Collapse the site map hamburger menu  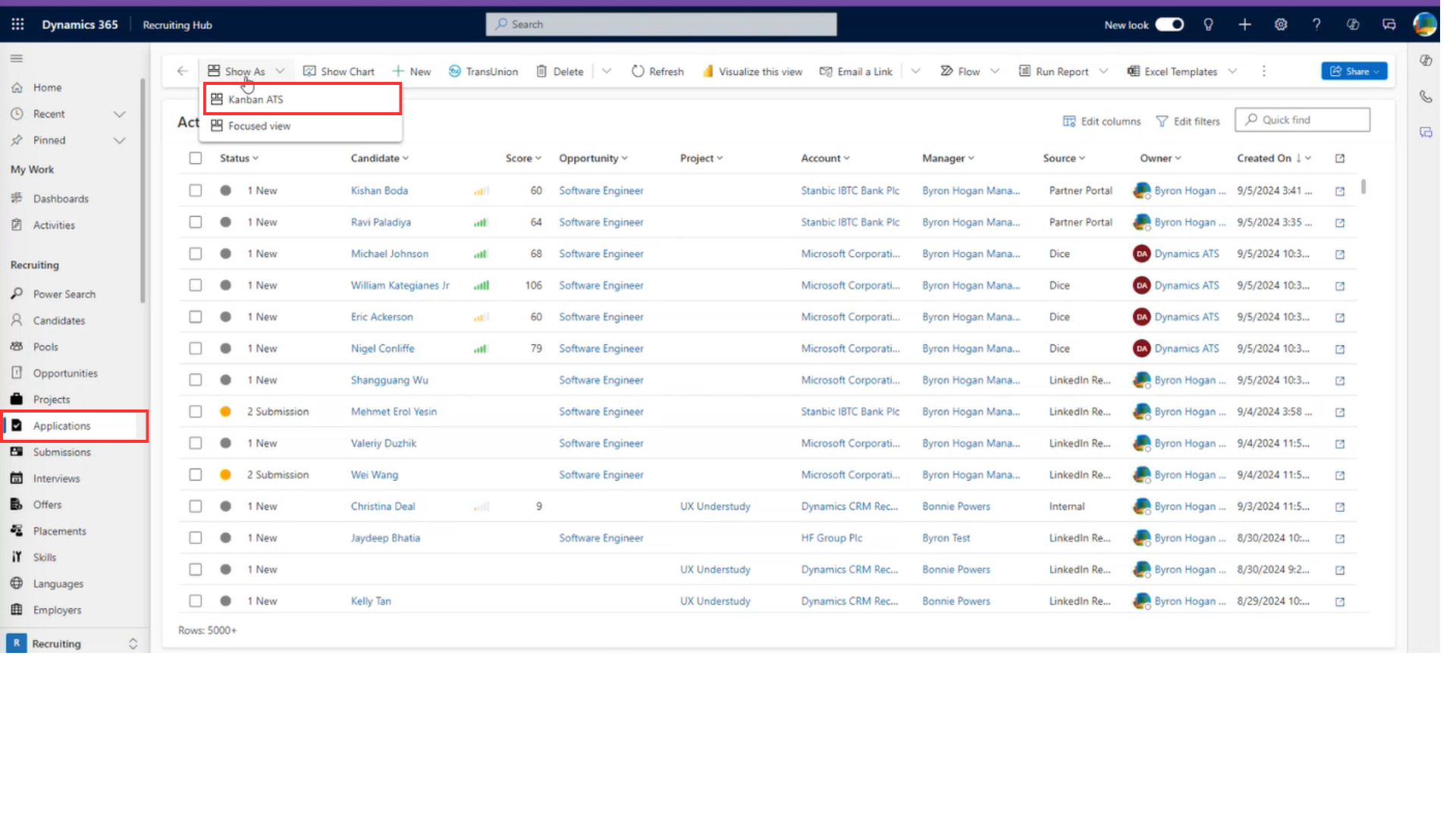(17, 58)
